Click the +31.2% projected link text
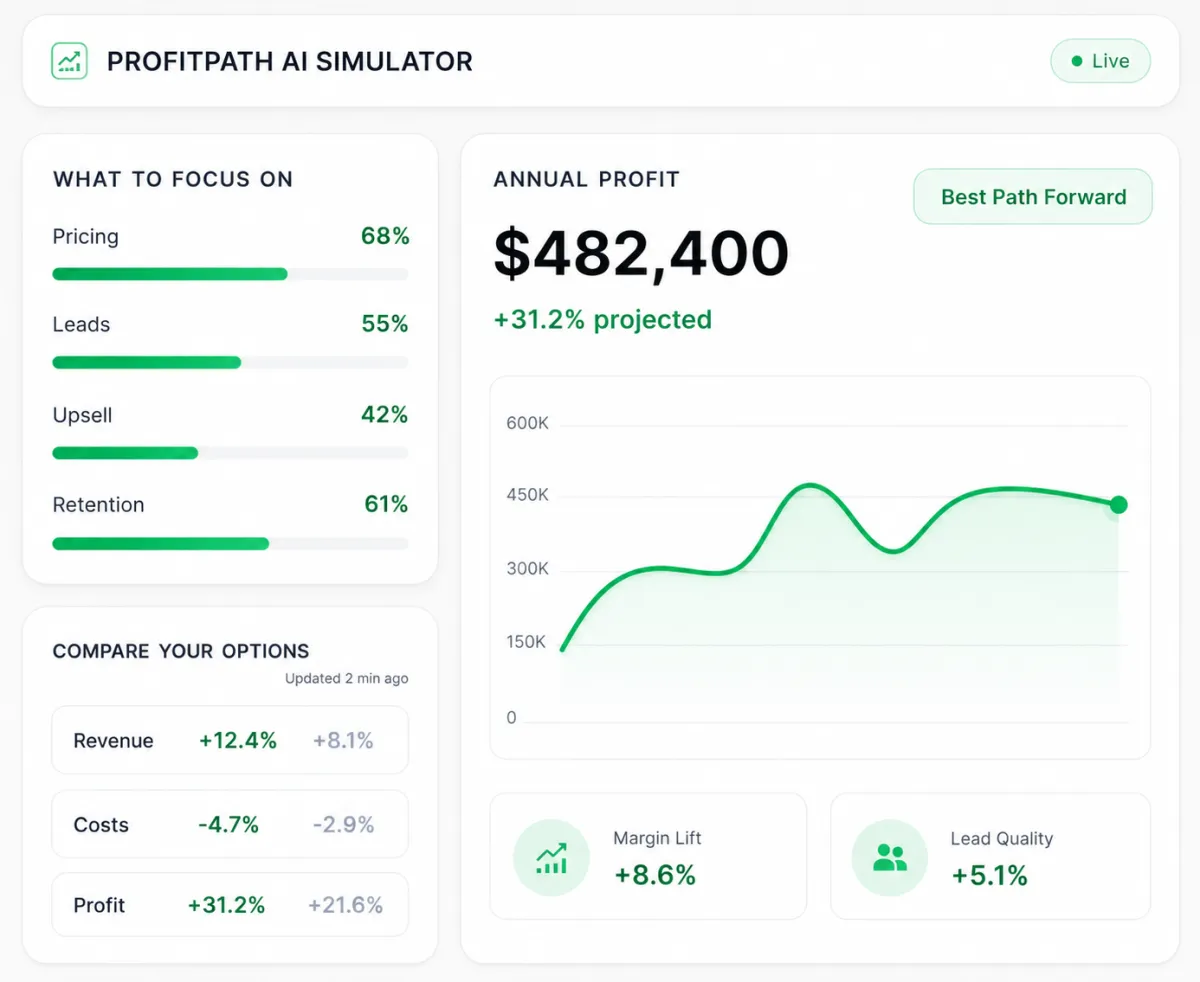The width and height of the screenshot is (1200, 982). [603, 320]
